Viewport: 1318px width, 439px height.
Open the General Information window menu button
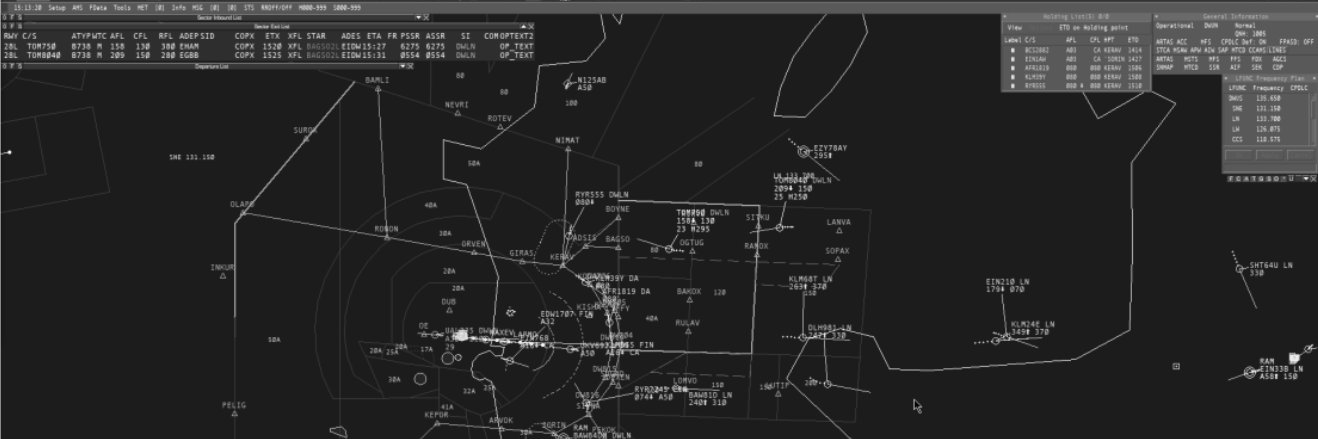1157,17
